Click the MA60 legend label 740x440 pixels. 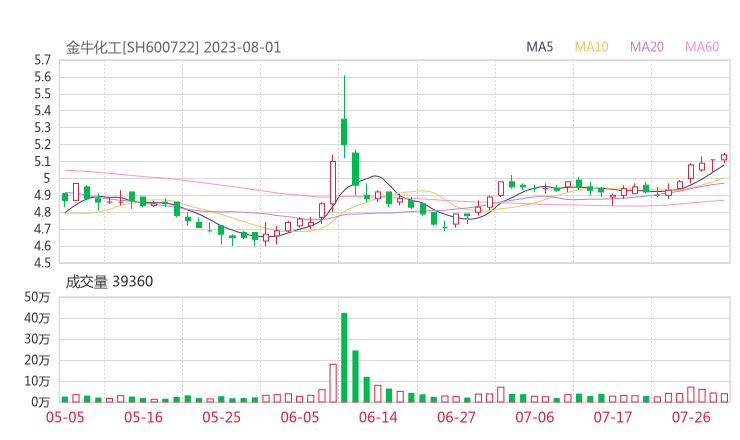pyautogui.click(x=702, y=47)
